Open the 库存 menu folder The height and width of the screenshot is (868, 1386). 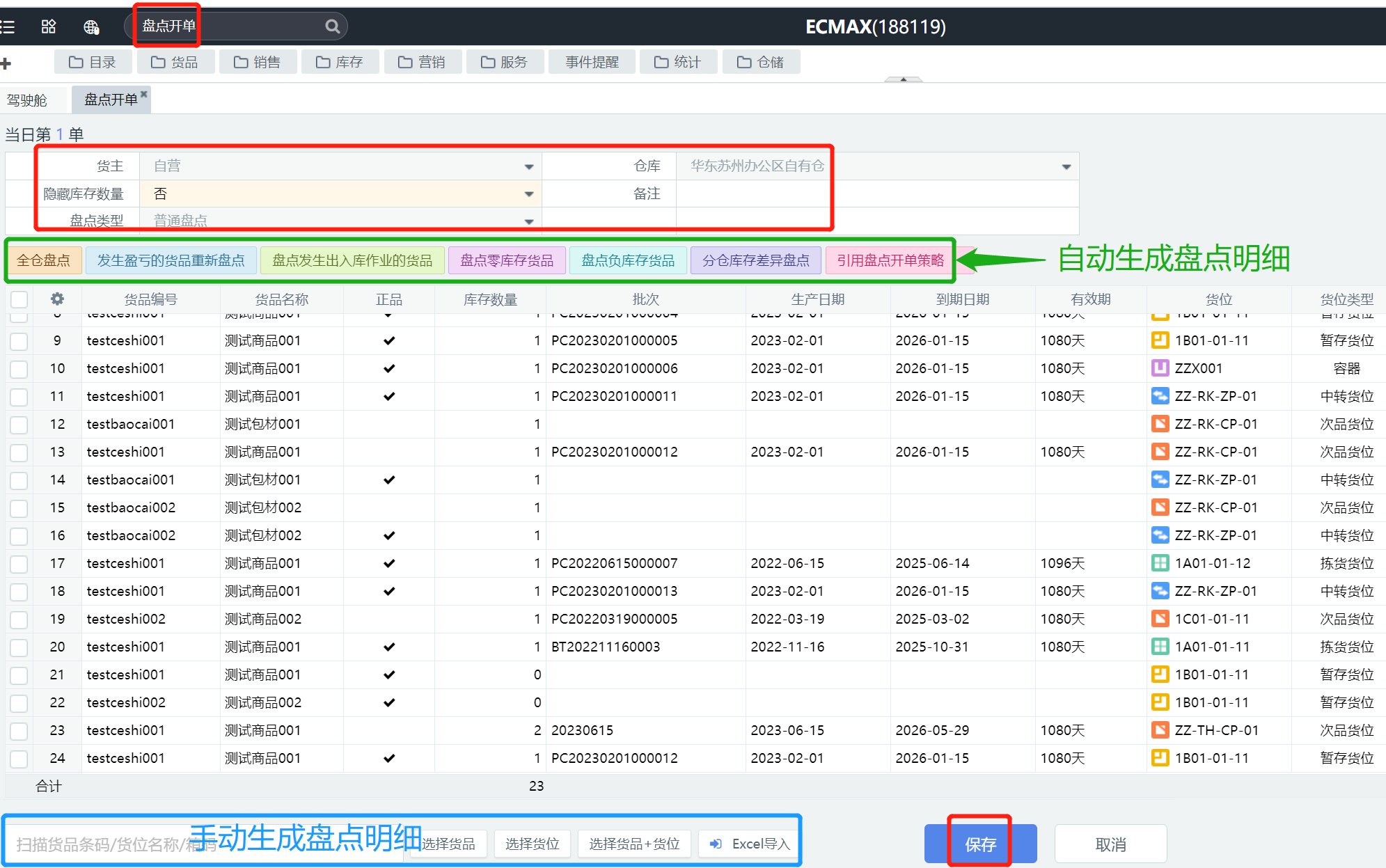[340, 62]
